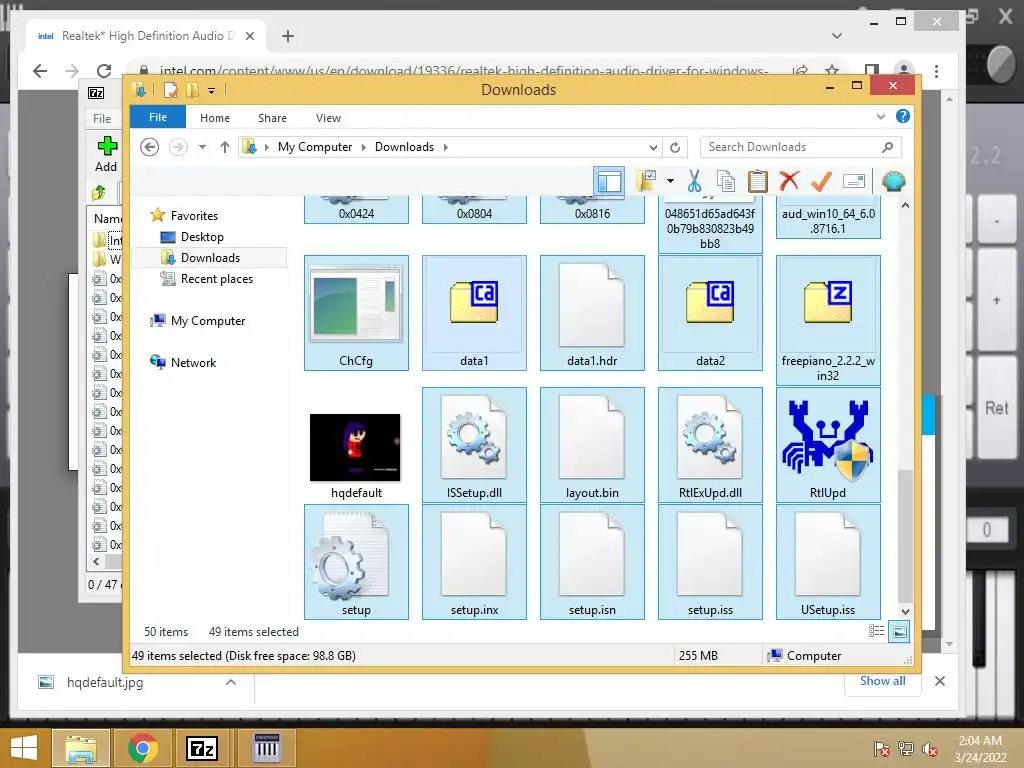The image size is (1024, 768).
Task: Open address bar history dropdown
Action: point(653,147)
